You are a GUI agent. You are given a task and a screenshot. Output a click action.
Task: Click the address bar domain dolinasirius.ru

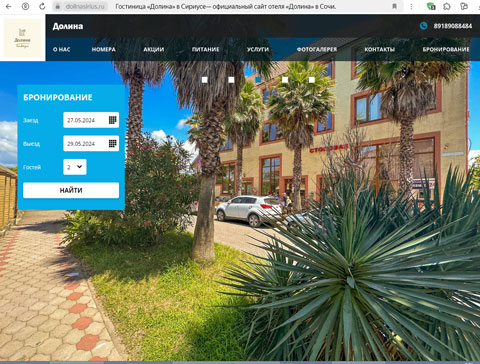(x=85, y=6)
